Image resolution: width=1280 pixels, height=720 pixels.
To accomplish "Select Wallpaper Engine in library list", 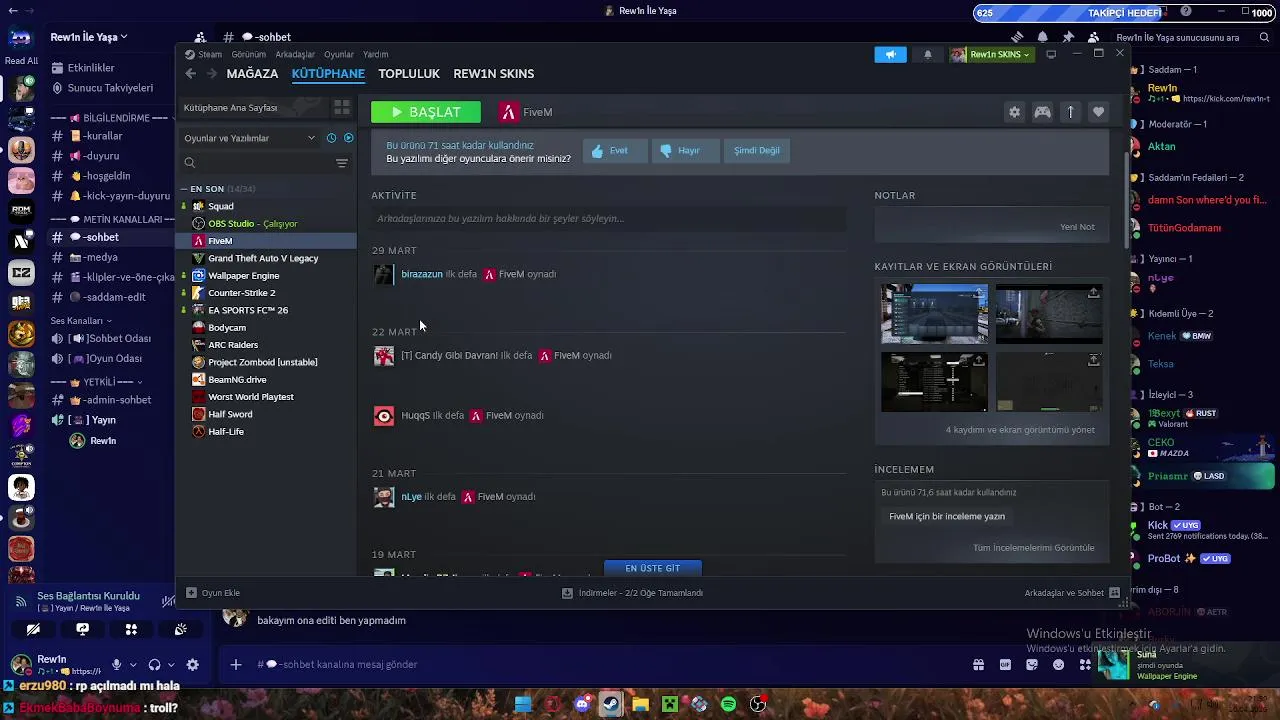I will click(x=266, y=276).
